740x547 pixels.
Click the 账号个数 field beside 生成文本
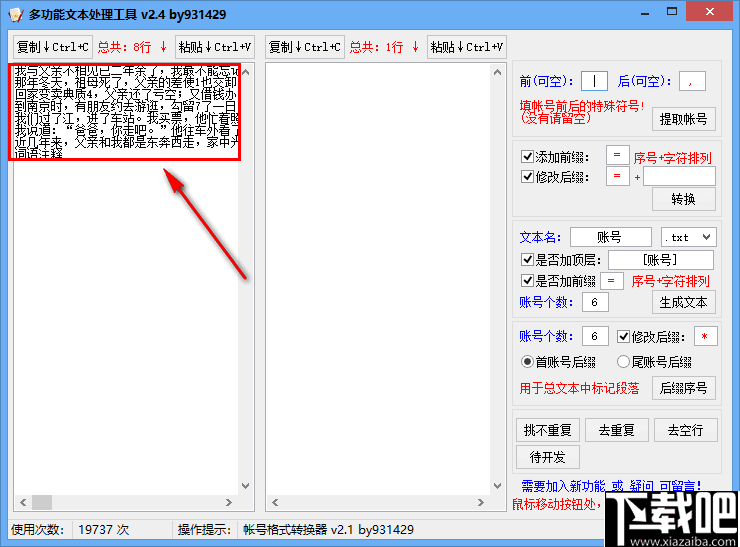(x=595, y=302)
